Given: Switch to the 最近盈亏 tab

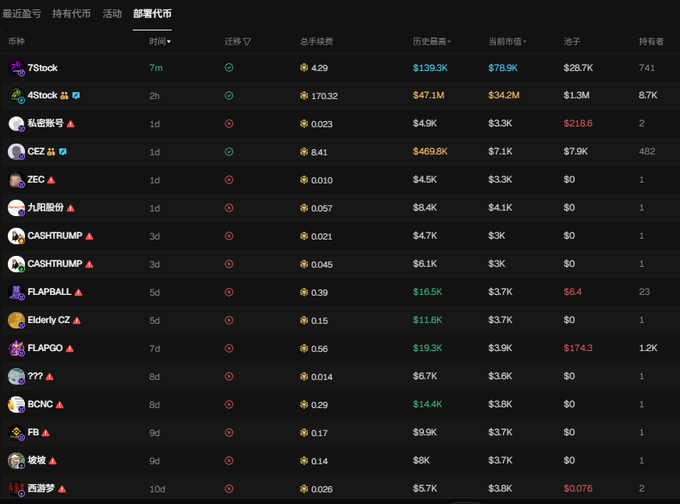Looking at the screenshot, I should (22, 14).
